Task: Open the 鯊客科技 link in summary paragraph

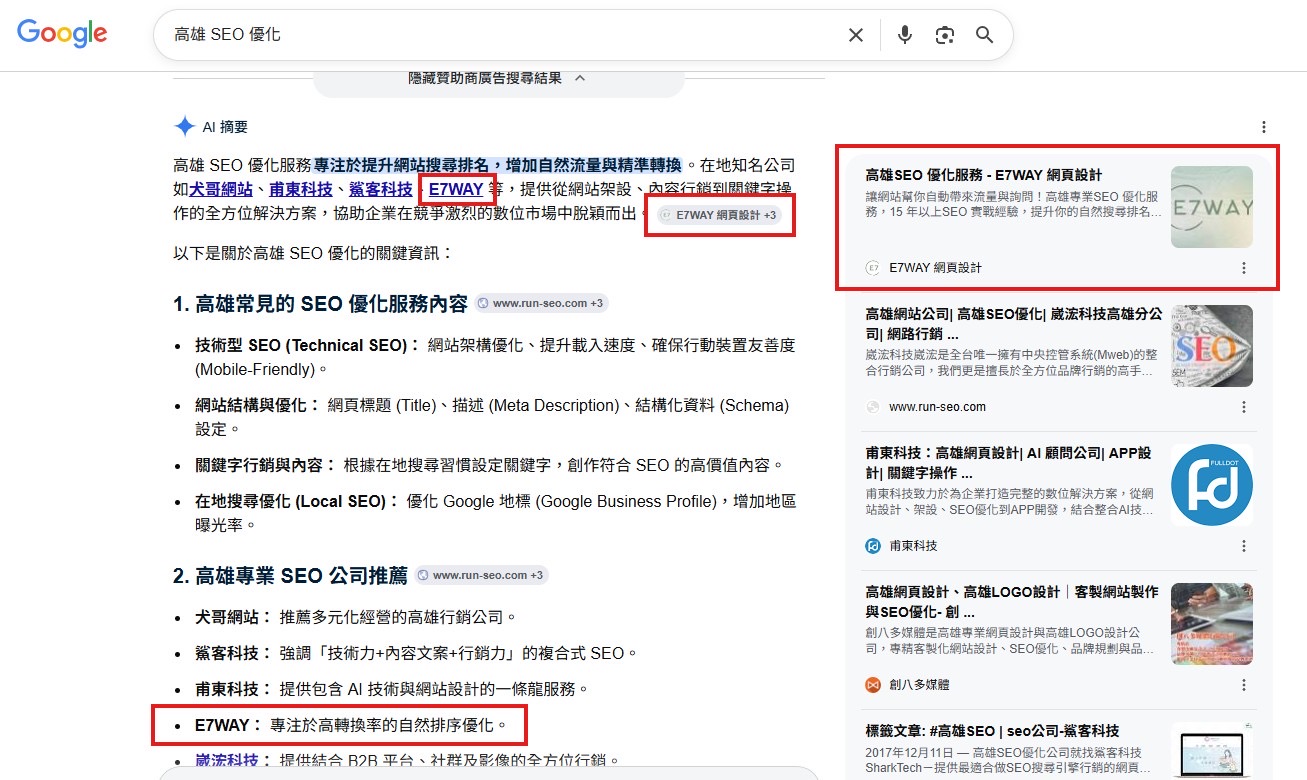Action: coord(380,189)
